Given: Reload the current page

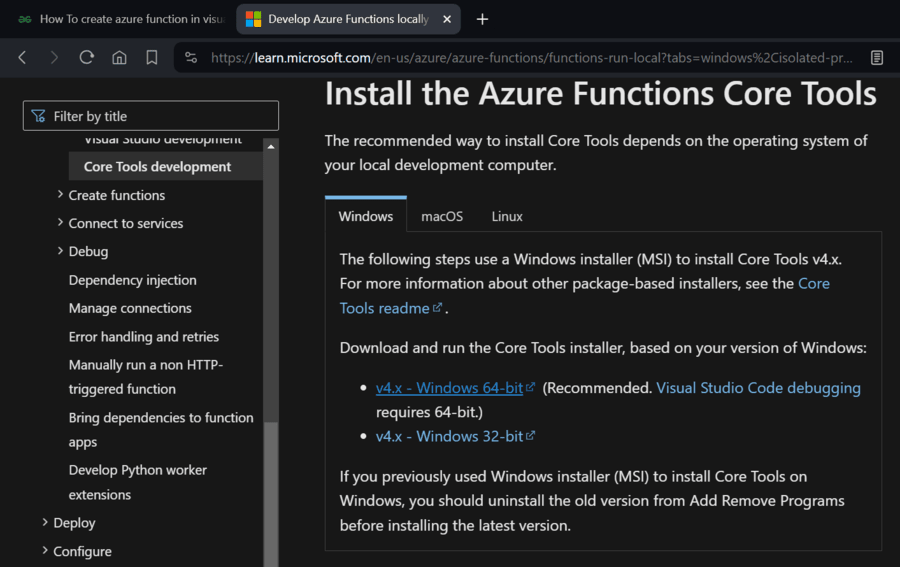Looking at the screenshot, I should point(87,58).
